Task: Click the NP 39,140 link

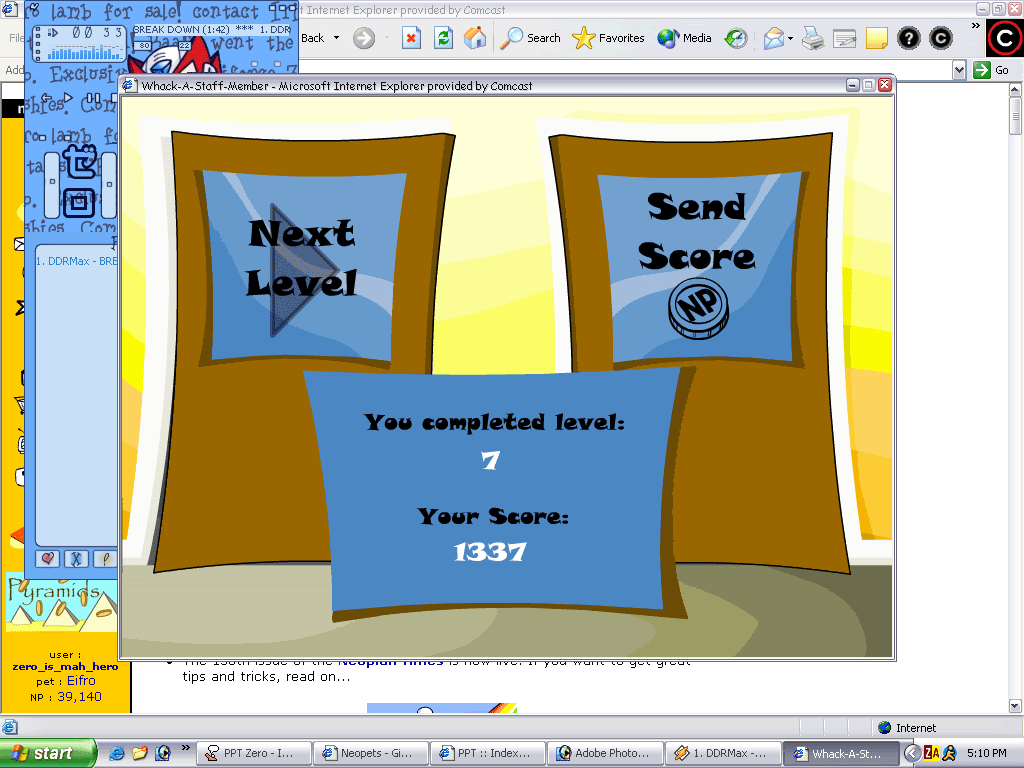Action: 79,697
